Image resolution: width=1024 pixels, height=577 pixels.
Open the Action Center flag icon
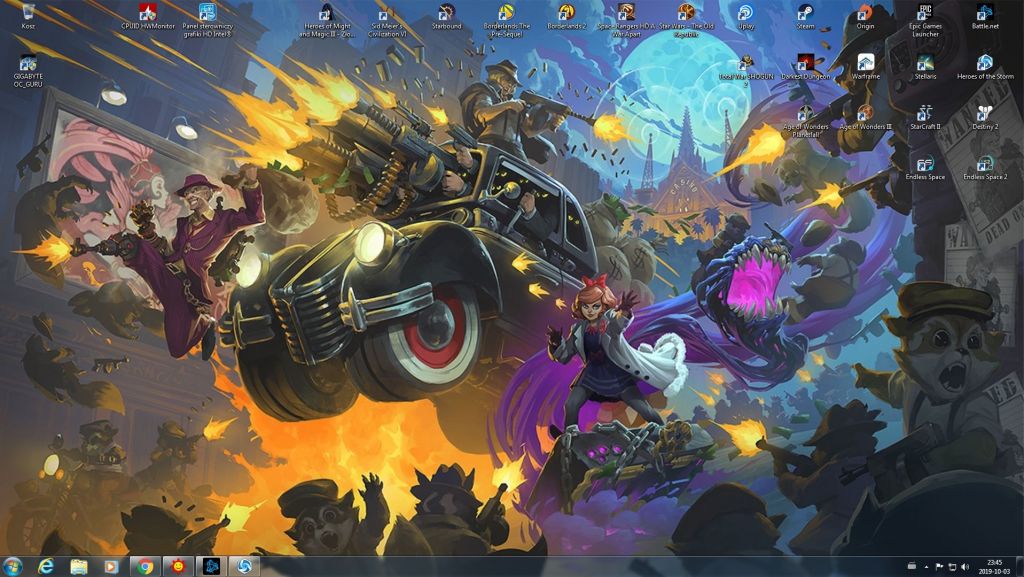point(939,567)
